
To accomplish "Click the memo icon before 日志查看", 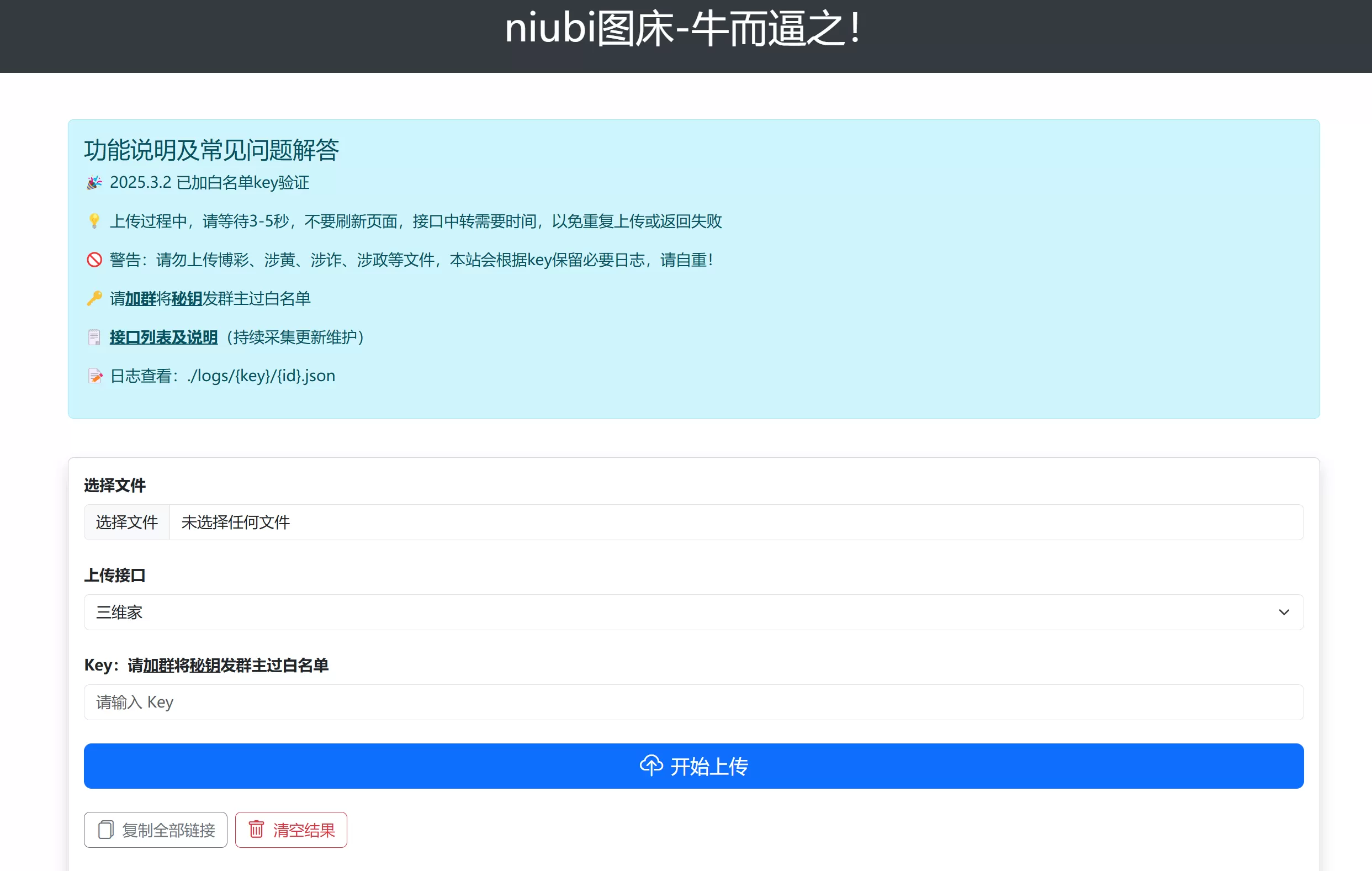I will 94,376.
